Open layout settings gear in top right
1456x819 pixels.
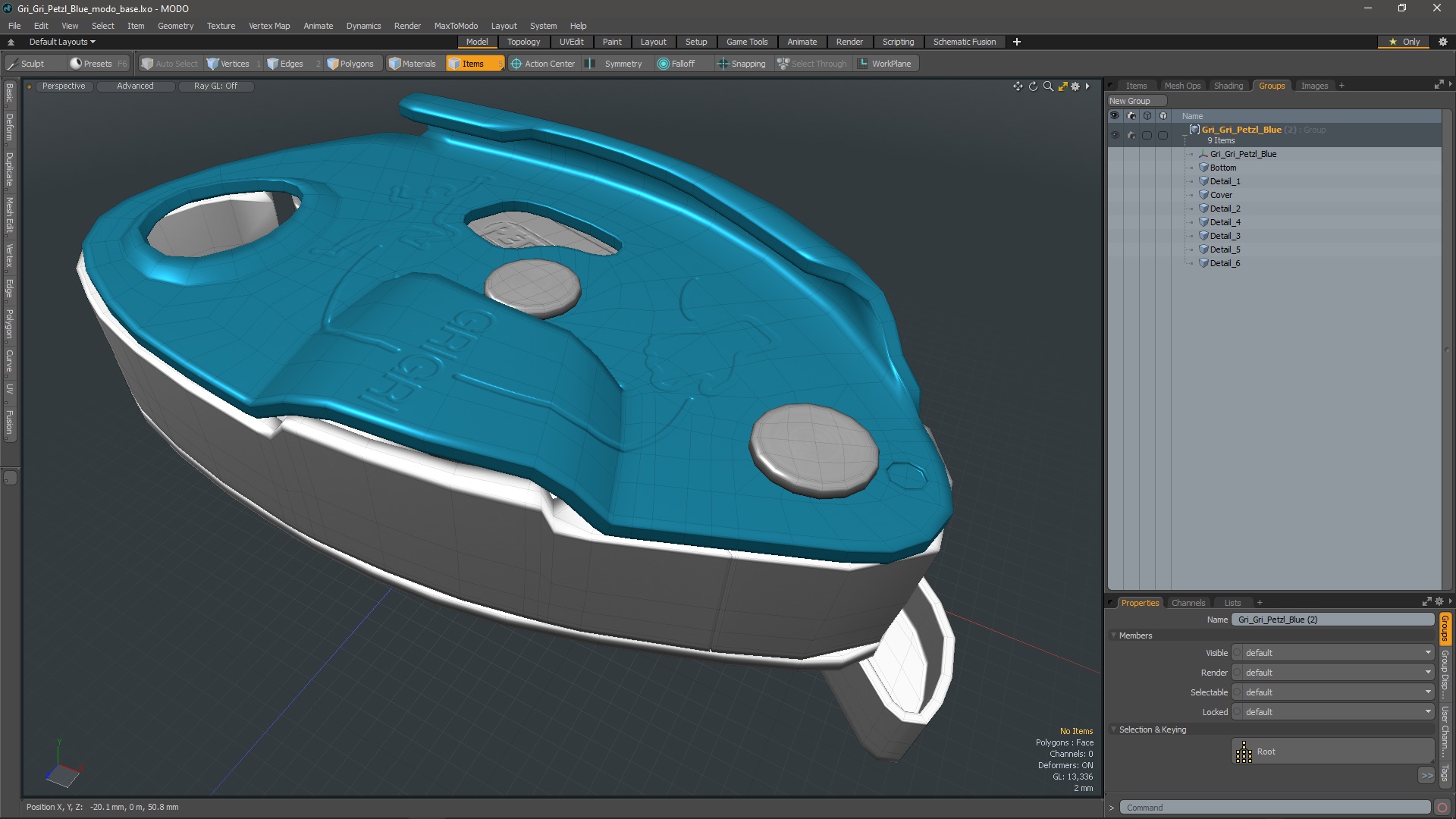(1443, 42)
